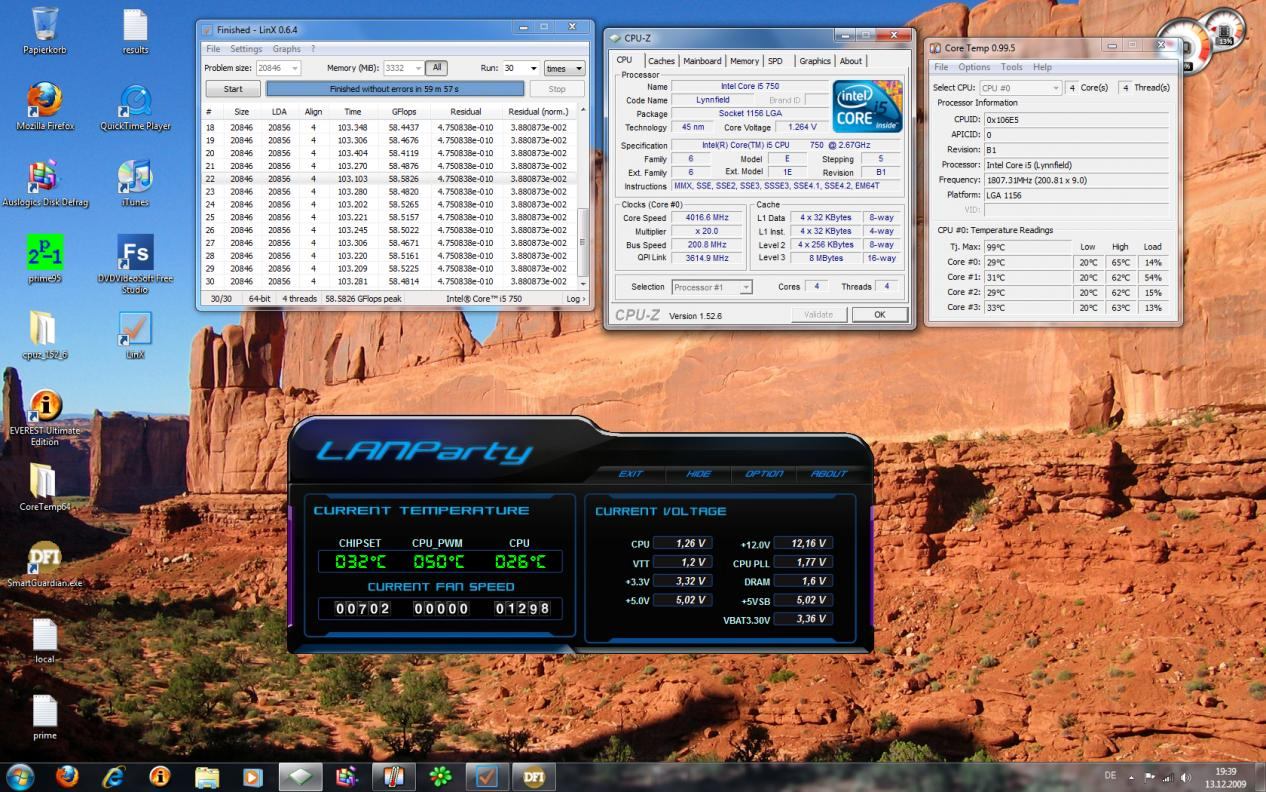Open the times unit dropdown in LinX
This screenshot has height=792, width=1266.
564,68
